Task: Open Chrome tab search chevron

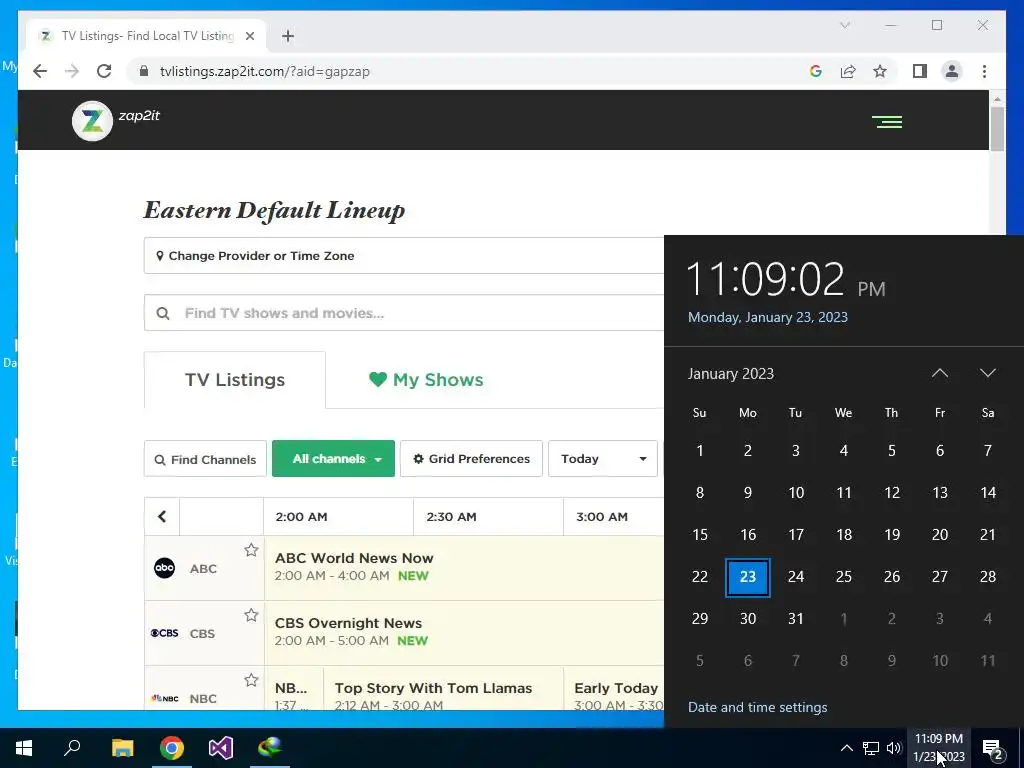Action: click(844, 25)
